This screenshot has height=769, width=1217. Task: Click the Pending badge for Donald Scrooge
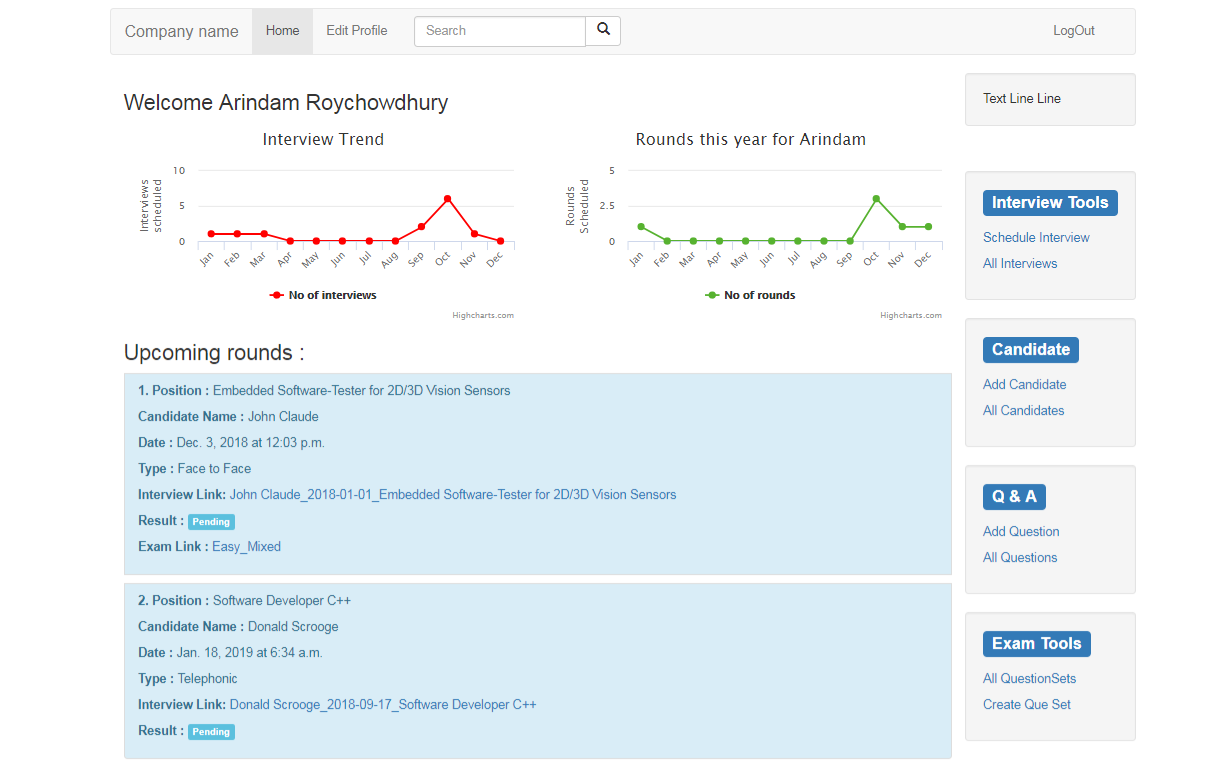[x=211, y=732]
